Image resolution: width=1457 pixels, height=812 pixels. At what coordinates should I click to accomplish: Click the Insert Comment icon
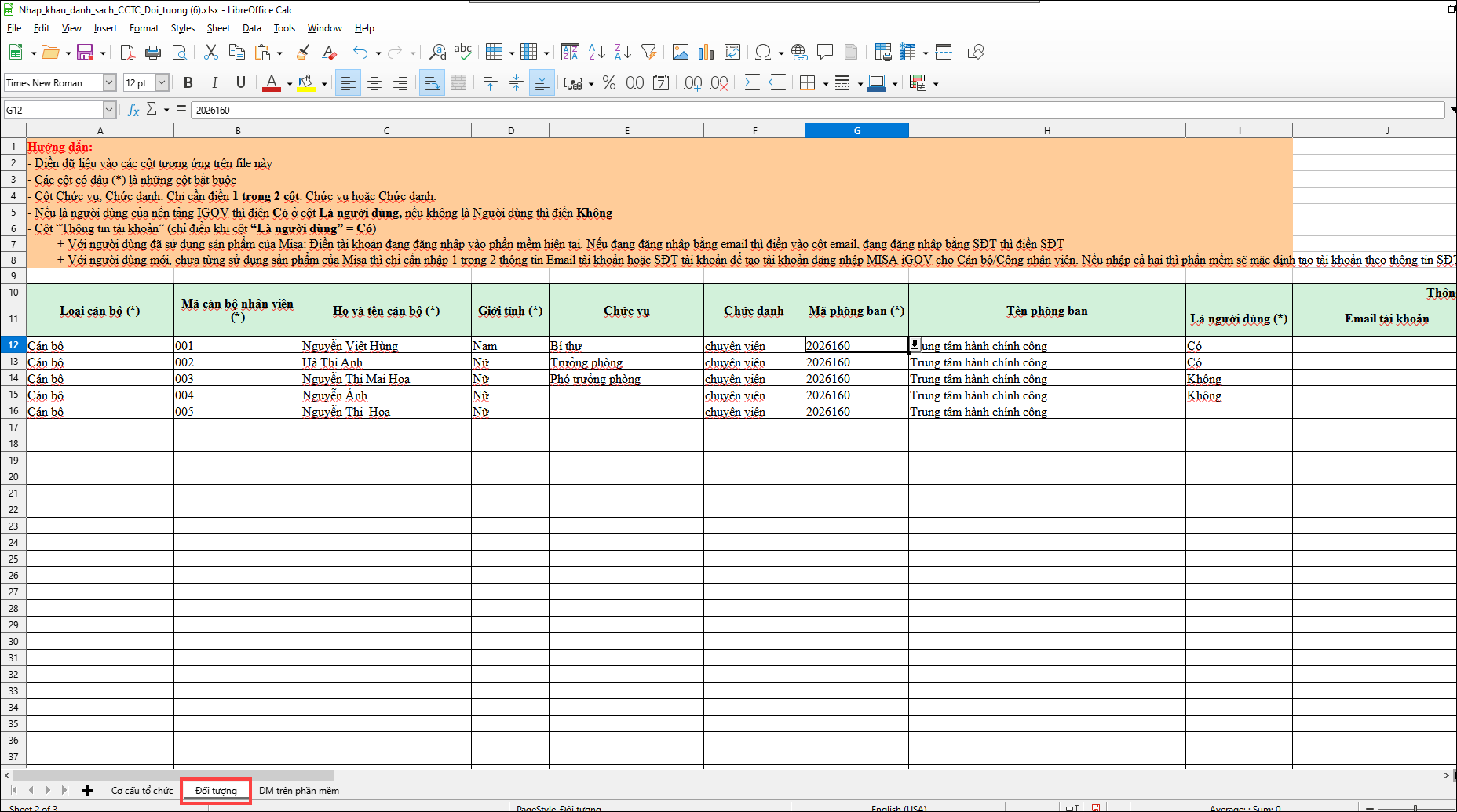(x=824, y=53)
